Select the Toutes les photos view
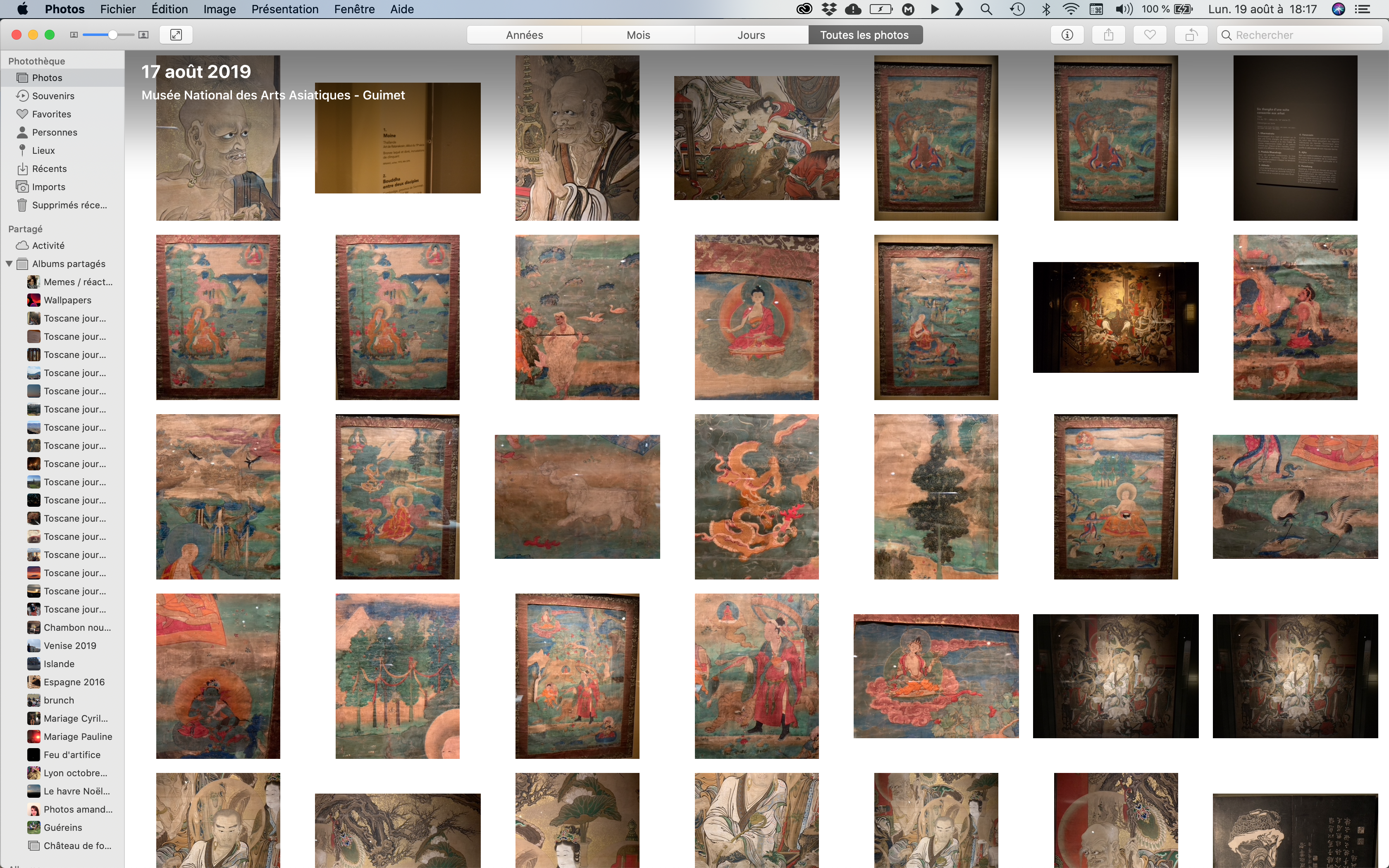Screen dimensions: 1389x868 coord(865,35)
